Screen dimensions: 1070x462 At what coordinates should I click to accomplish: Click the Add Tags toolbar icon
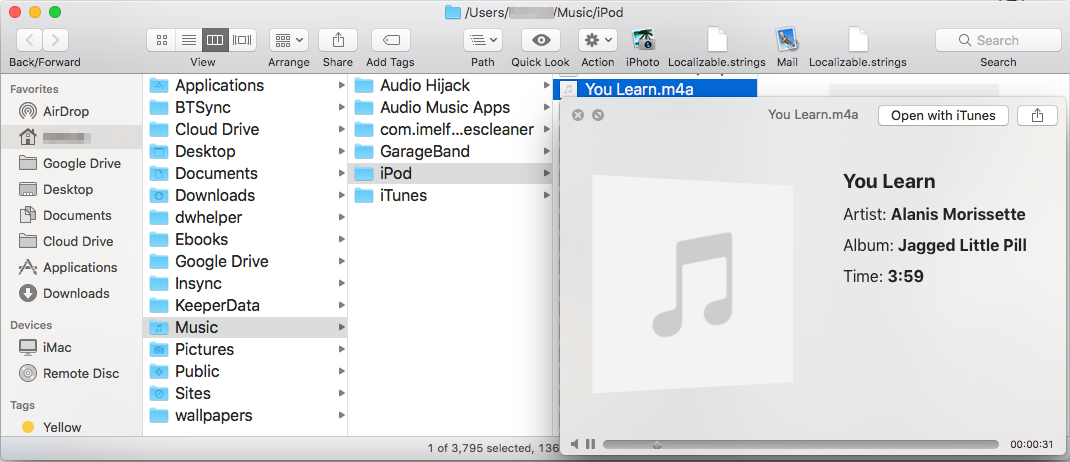click(390, 40)
